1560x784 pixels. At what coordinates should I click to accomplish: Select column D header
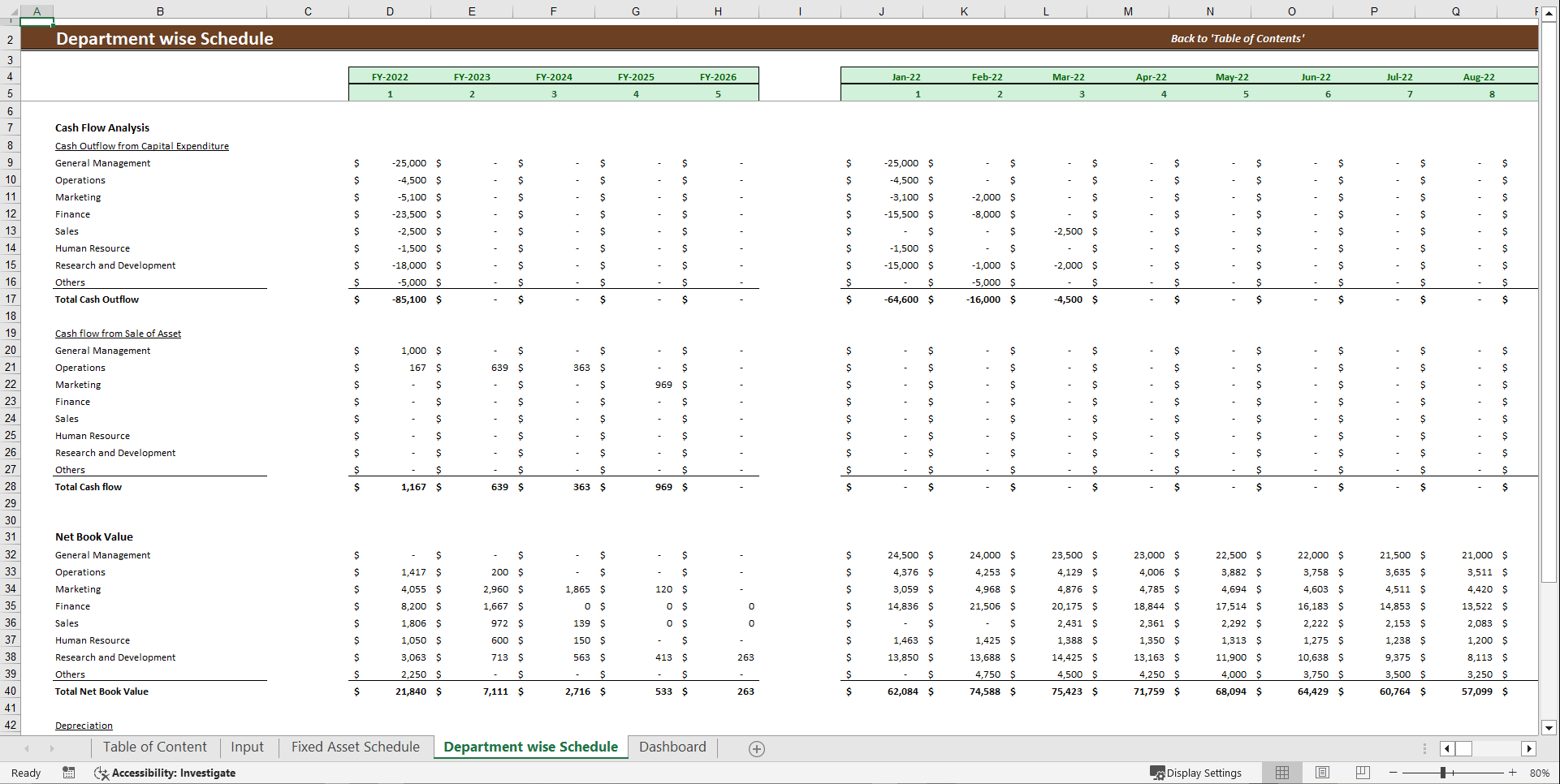(389, 11)
